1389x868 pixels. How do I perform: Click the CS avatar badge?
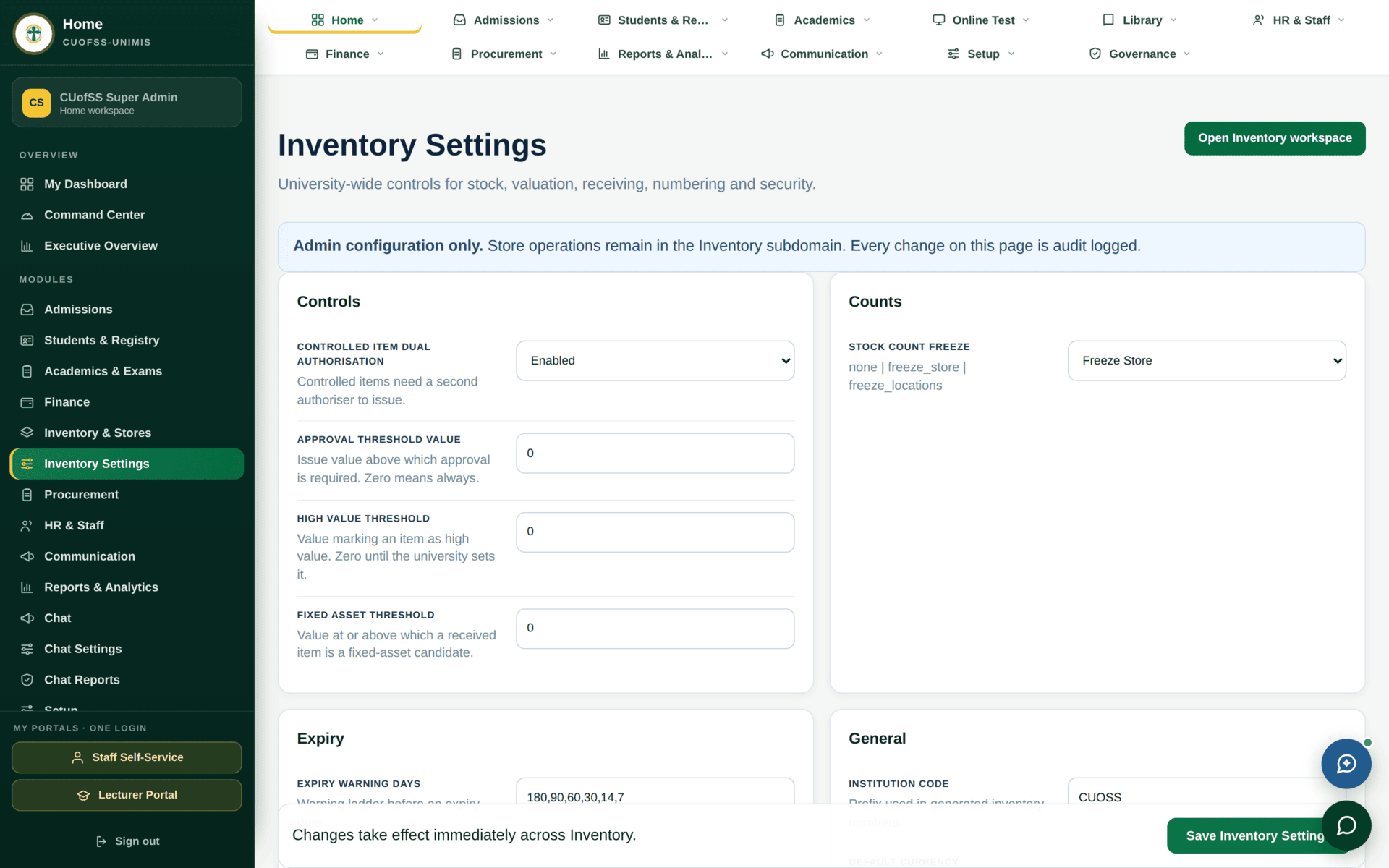pos(36,103)
